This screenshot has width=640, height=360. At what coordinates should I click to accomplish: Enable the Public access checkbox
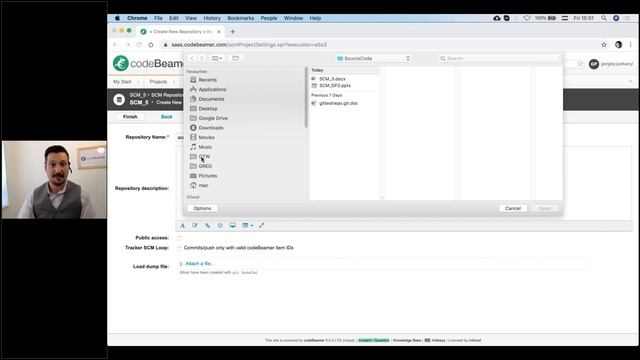tap(180, 238)
